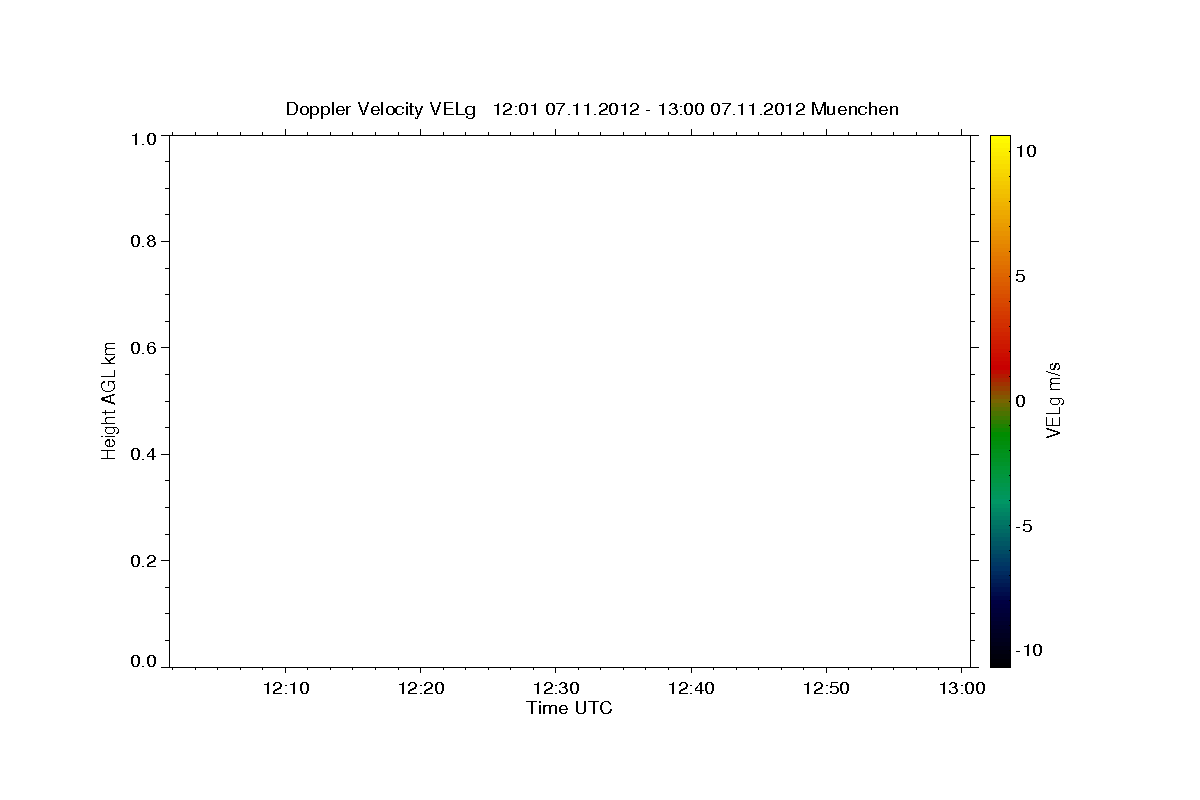1200x800 pixels.
Task: Click the colorbar value 0 label
Action: coord(1020,401)
